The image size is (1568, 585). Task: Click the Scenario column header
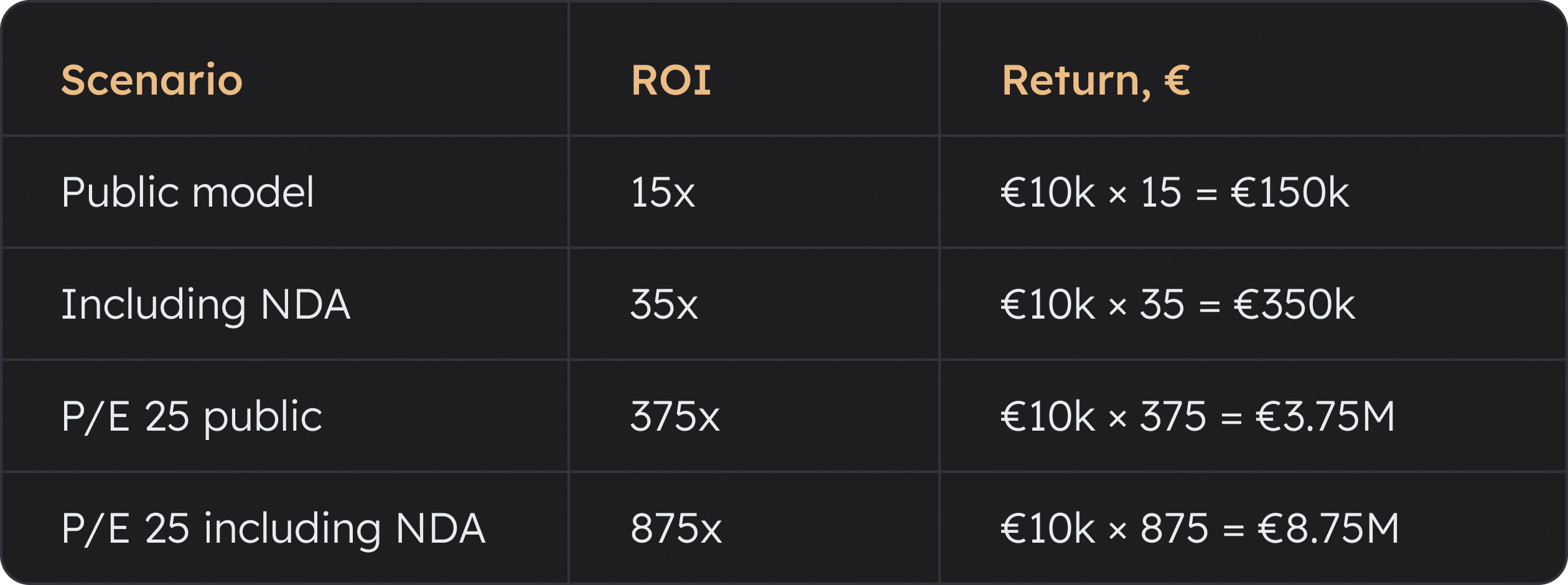152,80
